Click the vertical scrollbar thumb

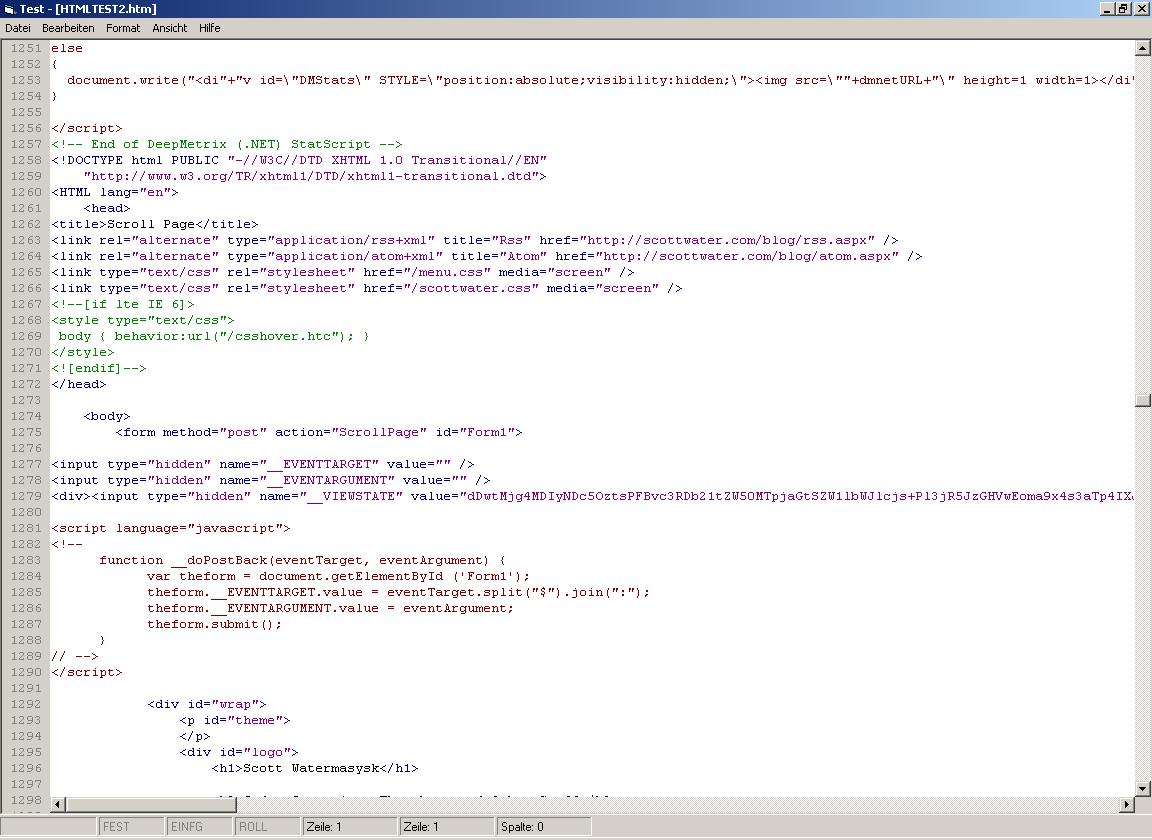click(x=1142, y=401)
